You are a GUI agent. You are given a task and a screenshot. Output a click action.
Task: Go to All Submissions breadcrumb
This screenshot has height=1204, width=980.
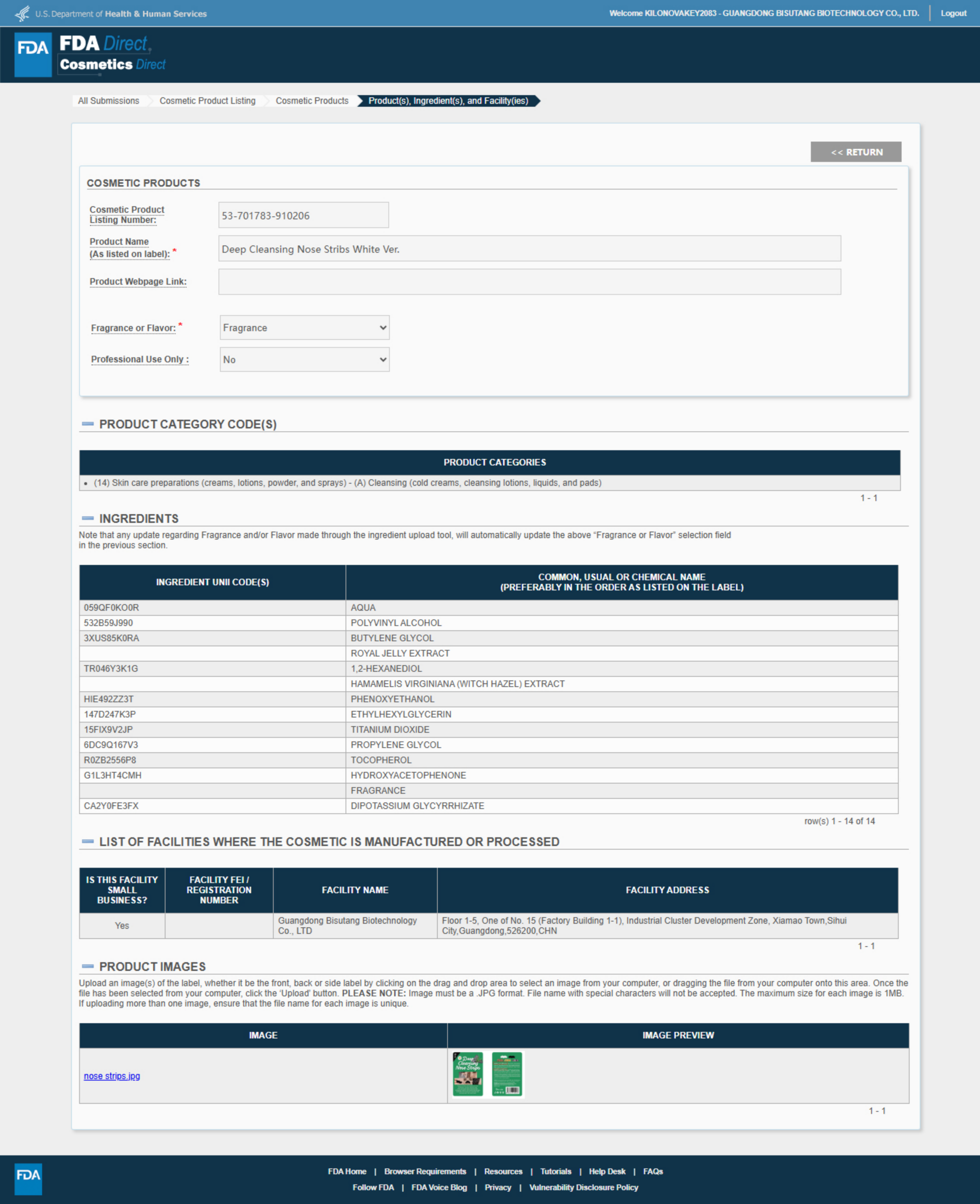click(x=108, y=100)
